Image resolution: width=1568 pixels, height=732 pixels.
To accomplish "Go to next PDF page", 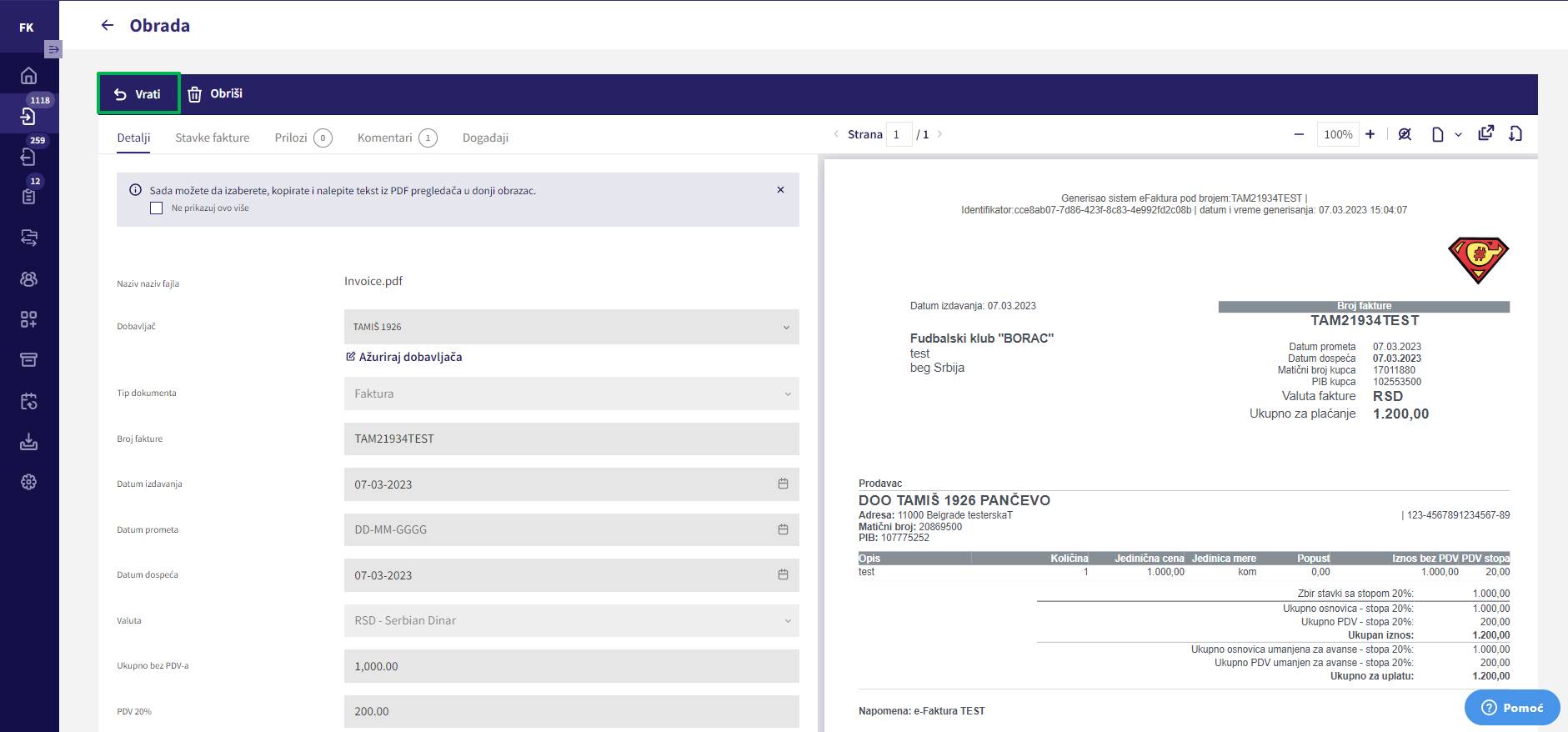I will (x=939, y=134).
